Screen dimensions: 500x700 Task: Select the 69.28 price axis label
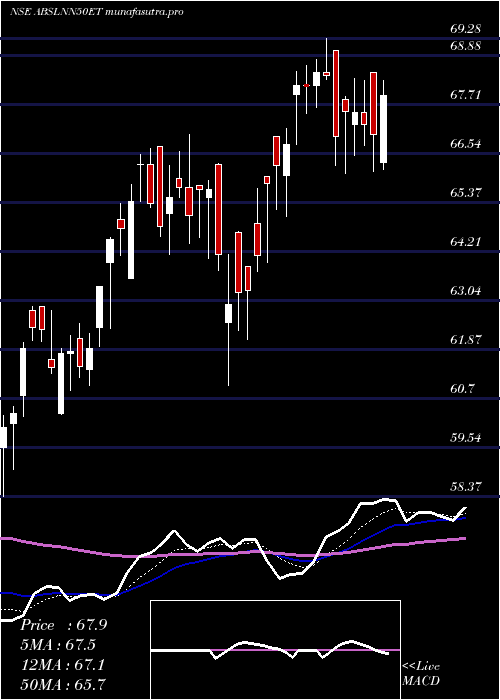point(466,29)
